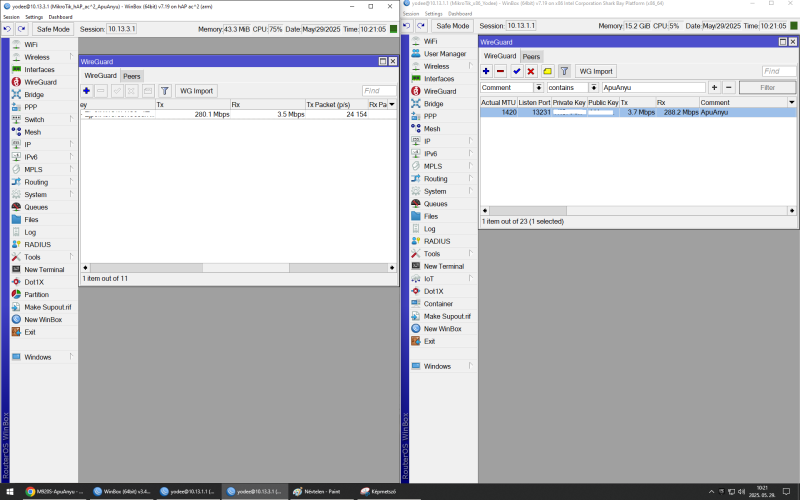This screenshot has width=800, height=500.
Task: Click the add (+) button in left WireGuard window
Action: 87,91
